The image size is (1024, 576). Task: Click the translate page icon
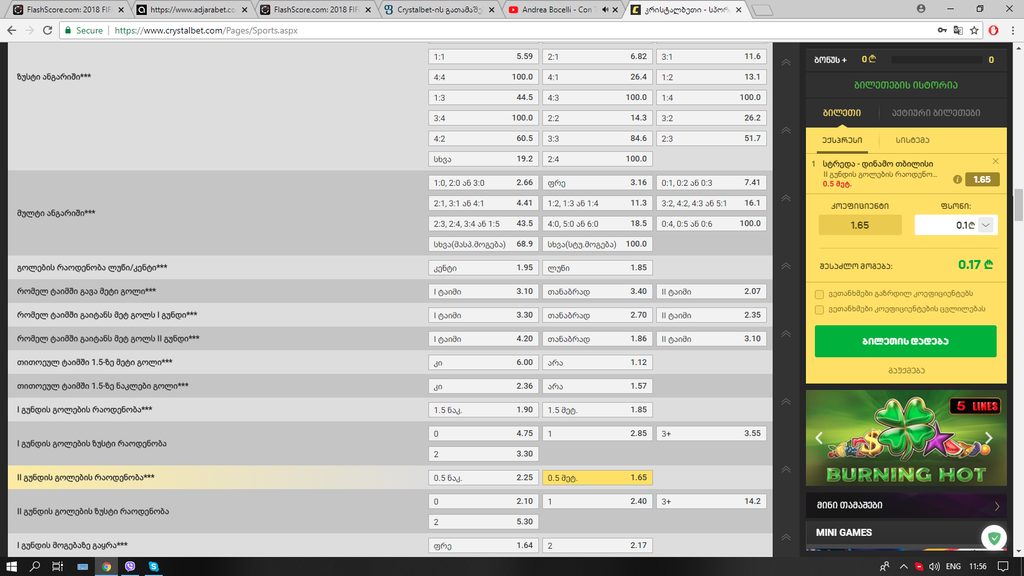pyautogui.click(x=958, y=30)
